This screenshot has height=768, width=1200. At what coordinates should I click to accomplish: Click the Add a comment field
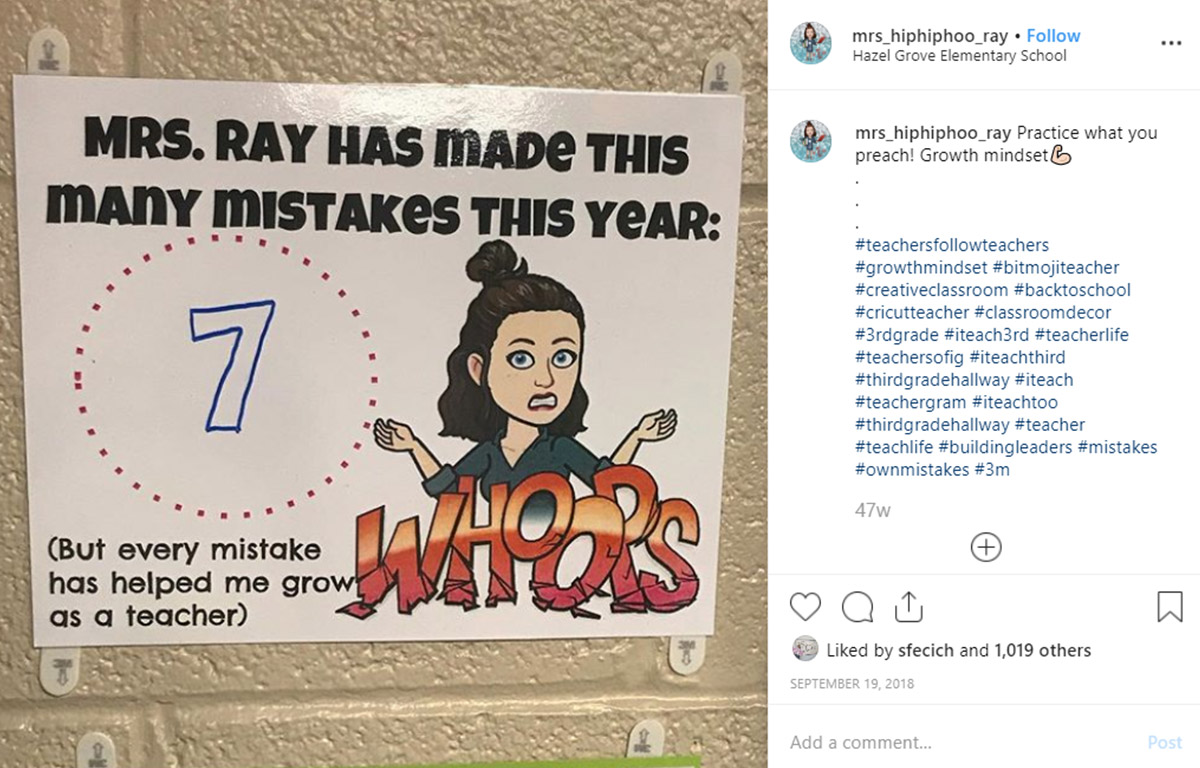coord(960,742)
